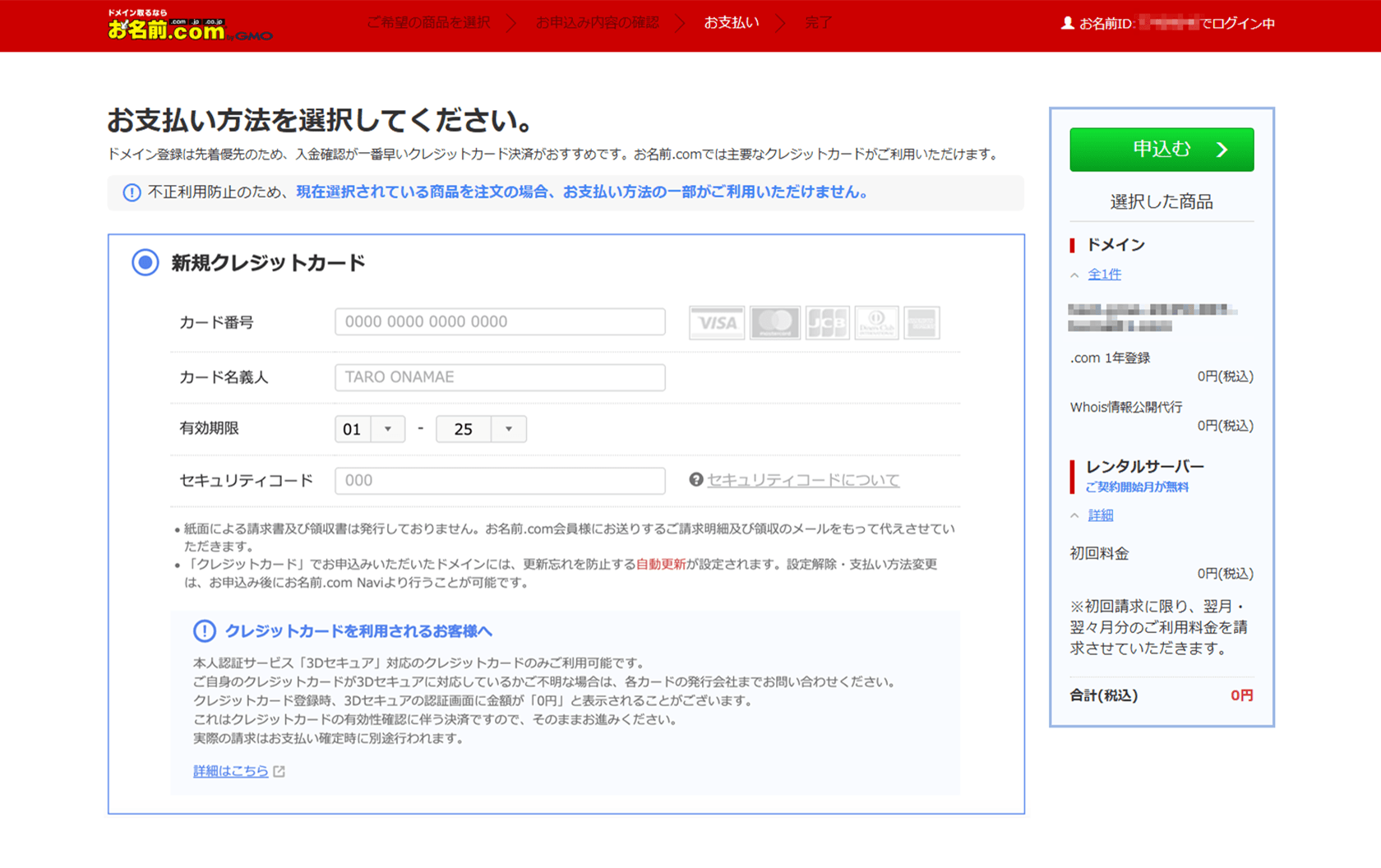Click the Mastercard logo icon
This screenshot has height=868, width=1381.
click(x=774, y=323)
